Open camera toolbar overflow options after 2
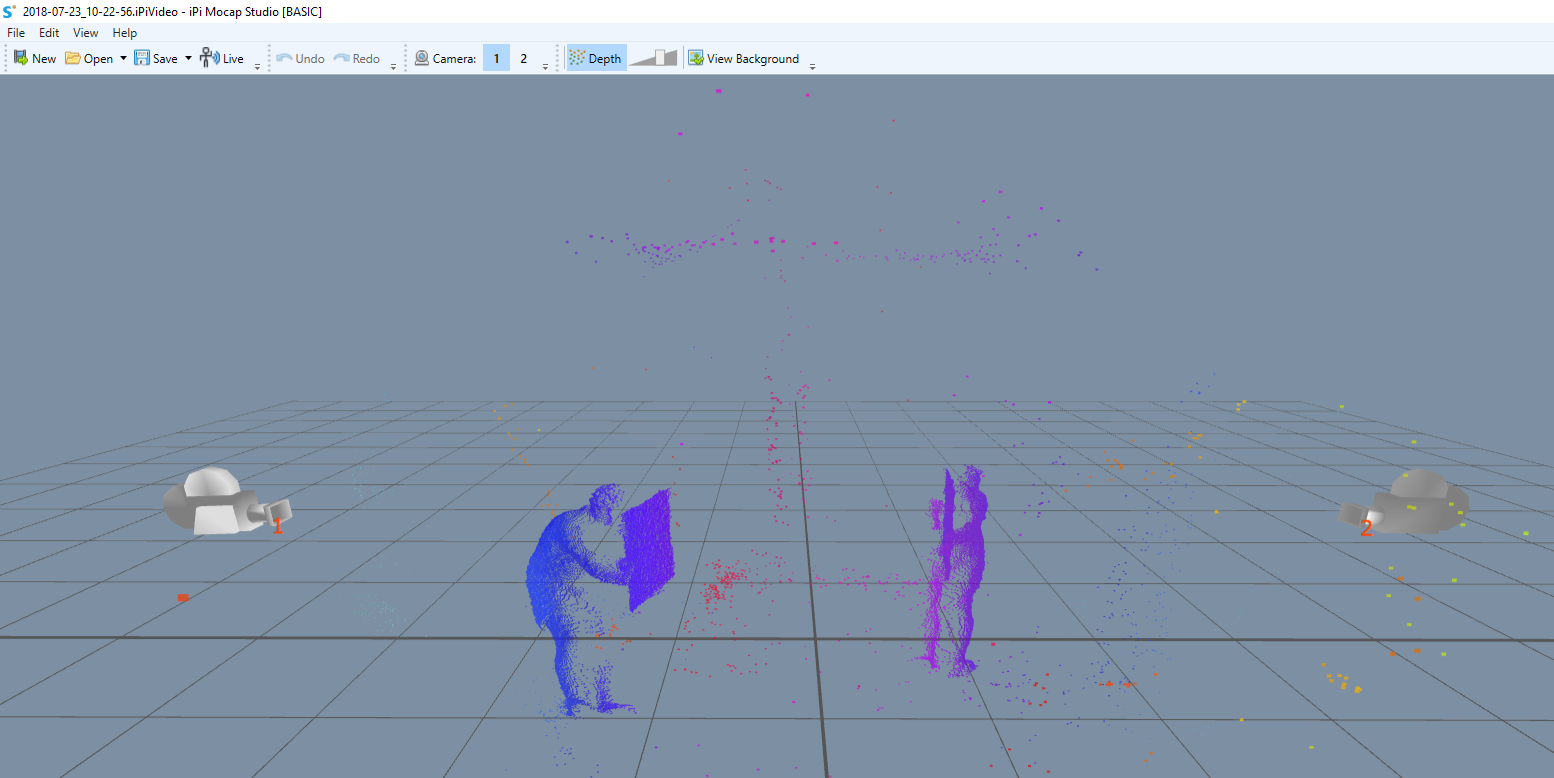 [545, 66]
